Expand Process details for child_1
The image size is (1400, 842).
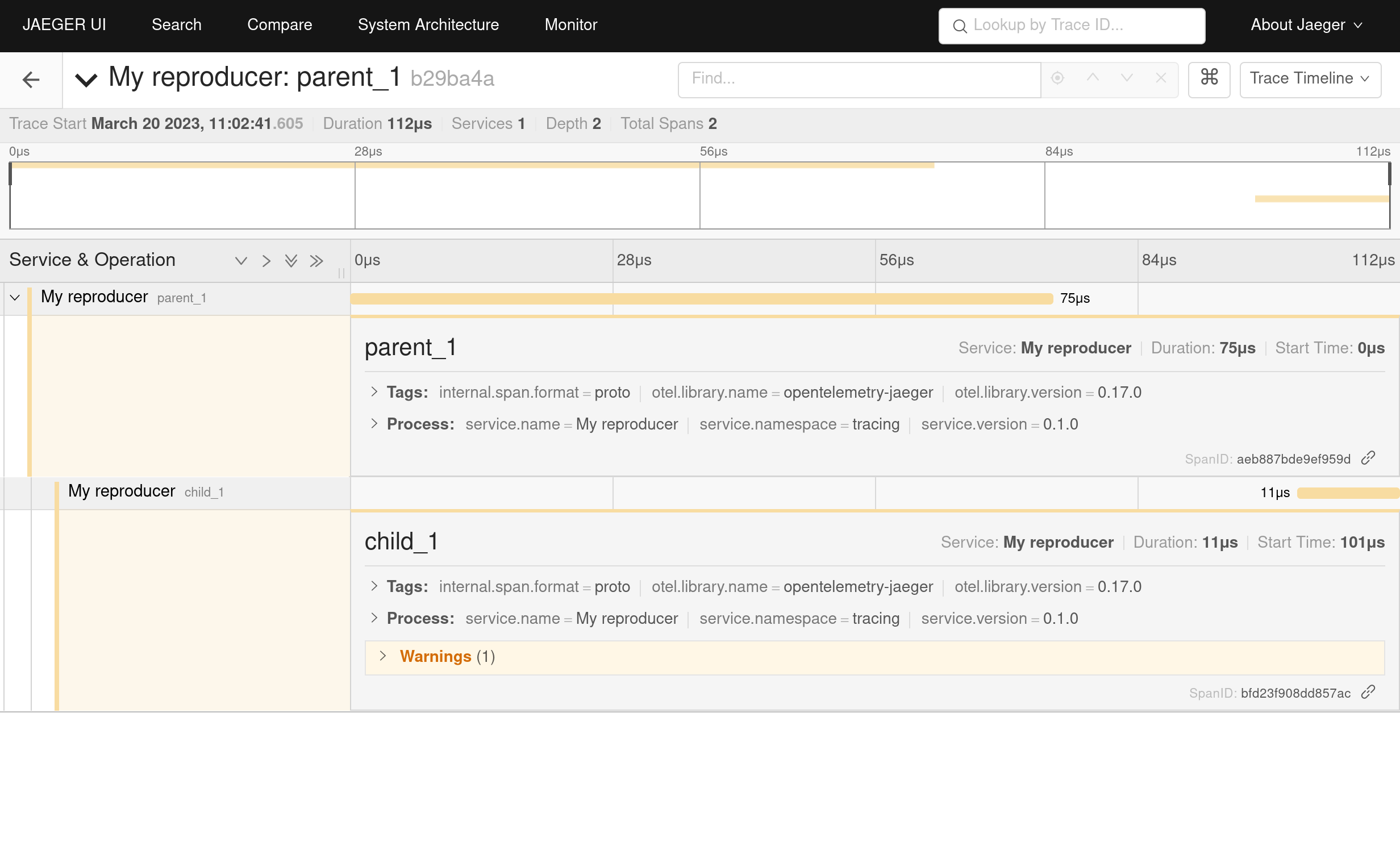[375, 619]
